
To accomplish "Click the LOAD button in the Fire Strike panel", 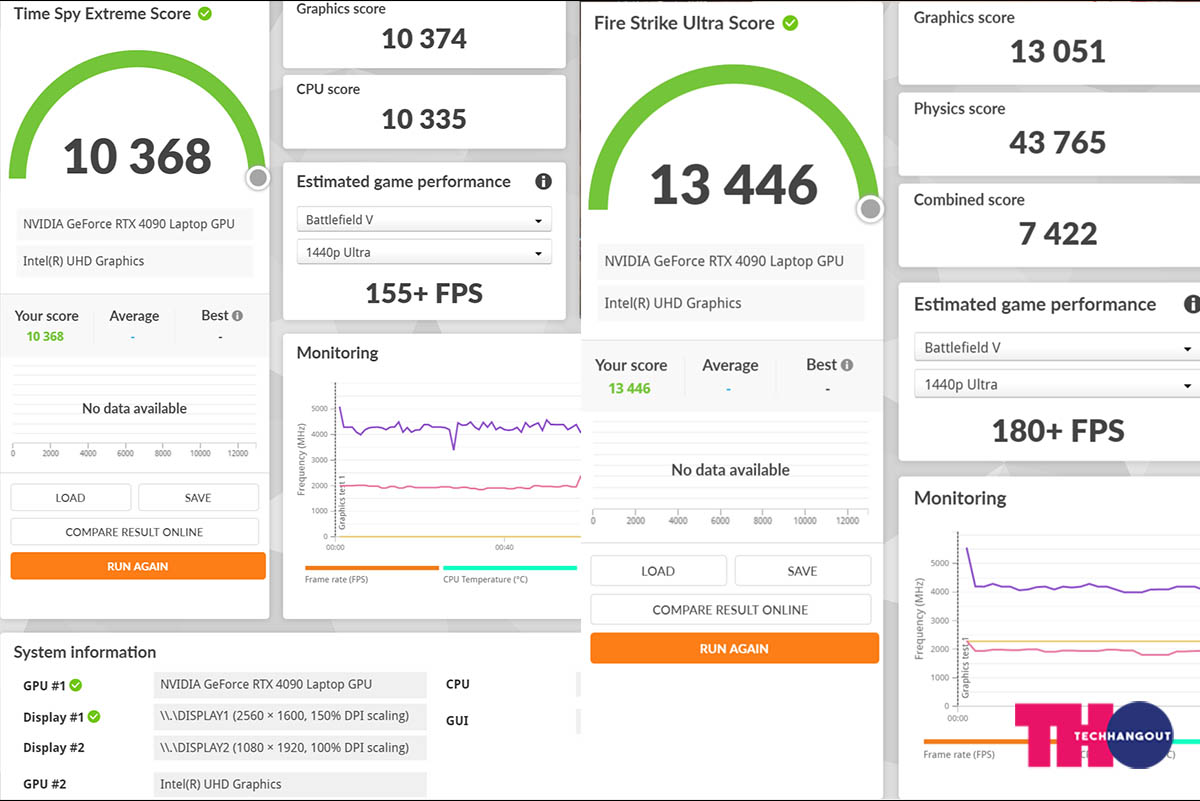I will pyautogui.click(x=658, y=571).
